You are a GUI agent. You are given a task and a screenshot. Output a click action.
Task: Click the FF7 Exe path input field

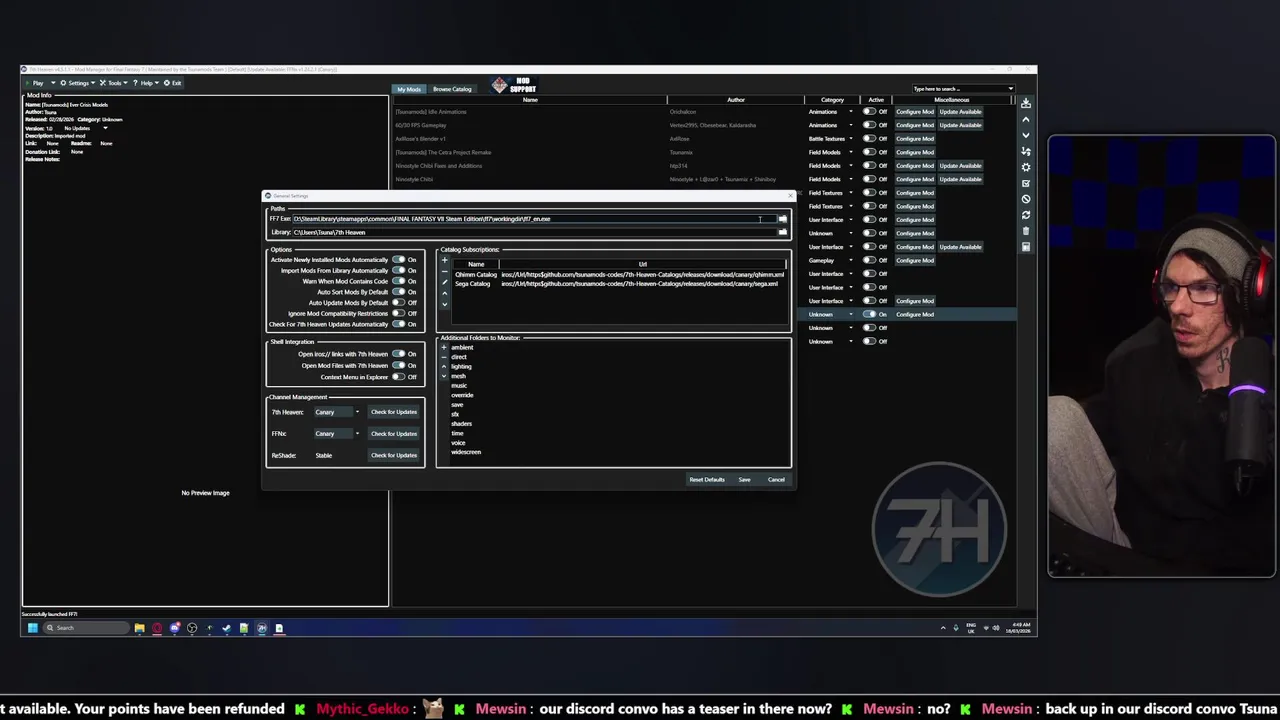tap(534, 219)
